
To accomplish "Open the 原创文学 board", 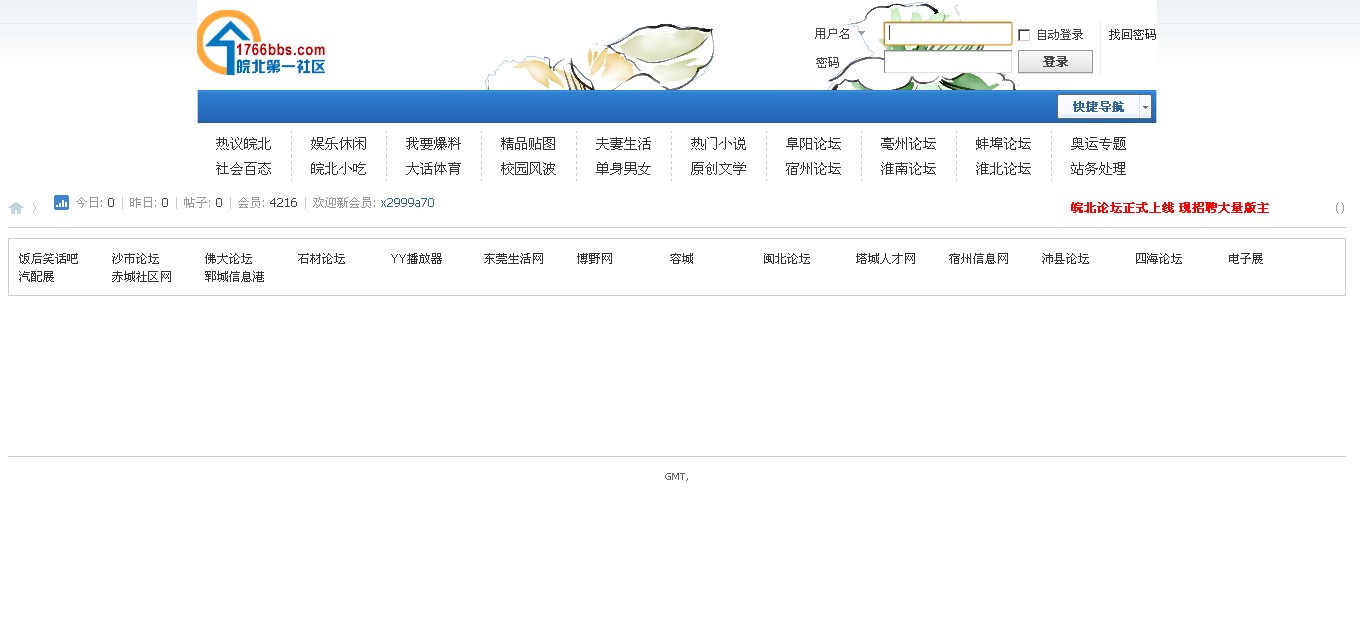I will pos(718,169).
